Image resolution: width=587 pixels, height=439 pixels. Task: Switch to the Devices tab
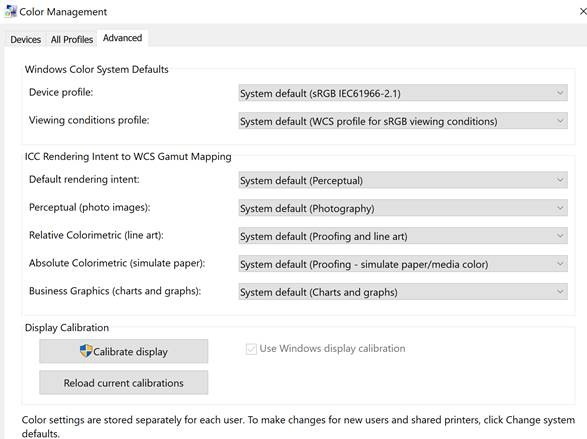(25, 39)
